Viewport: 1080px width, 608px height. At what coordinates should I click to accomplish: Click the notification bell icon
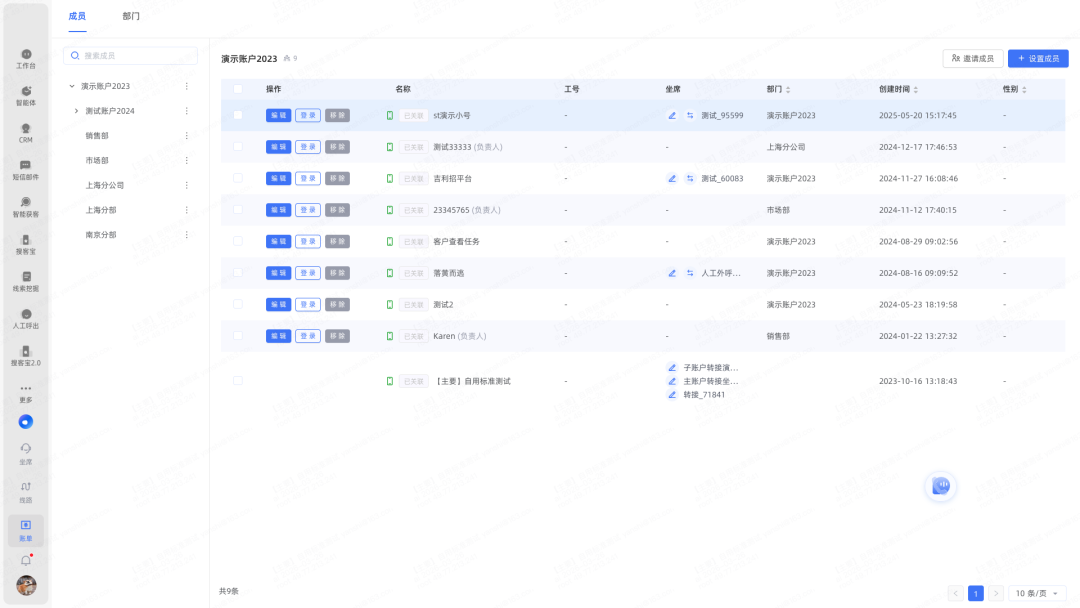(26, 561)
